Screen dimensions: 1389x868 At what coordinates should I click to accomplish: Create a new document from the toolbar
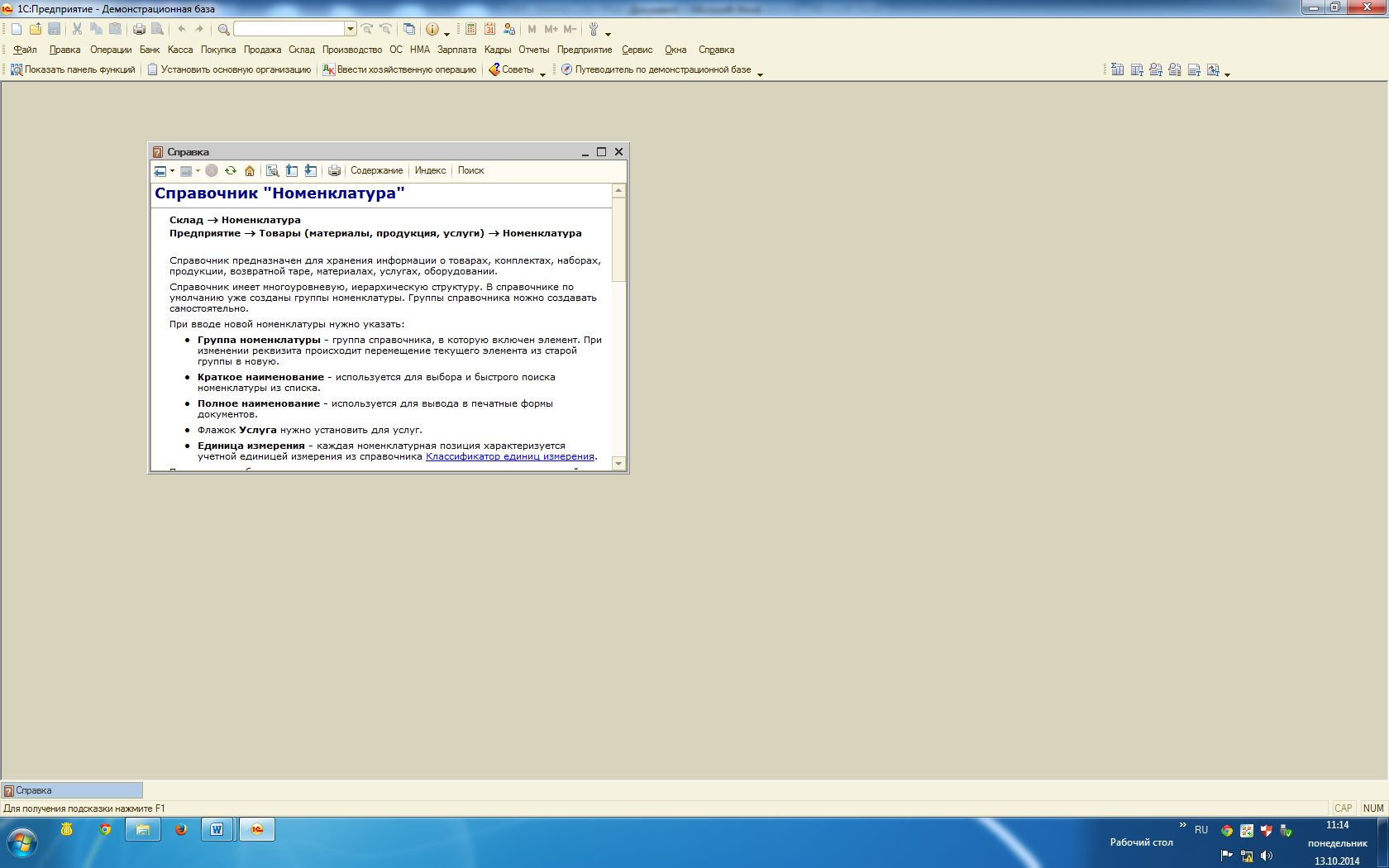tap(17, 29)
